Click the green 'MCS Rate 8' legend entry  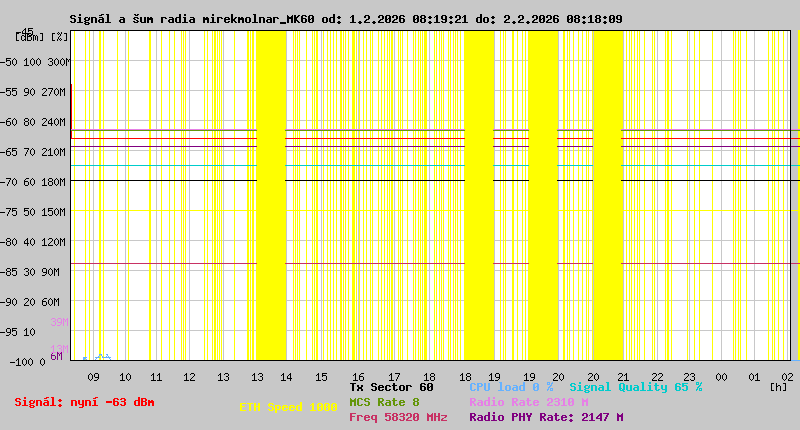click(x=384, y=402)
